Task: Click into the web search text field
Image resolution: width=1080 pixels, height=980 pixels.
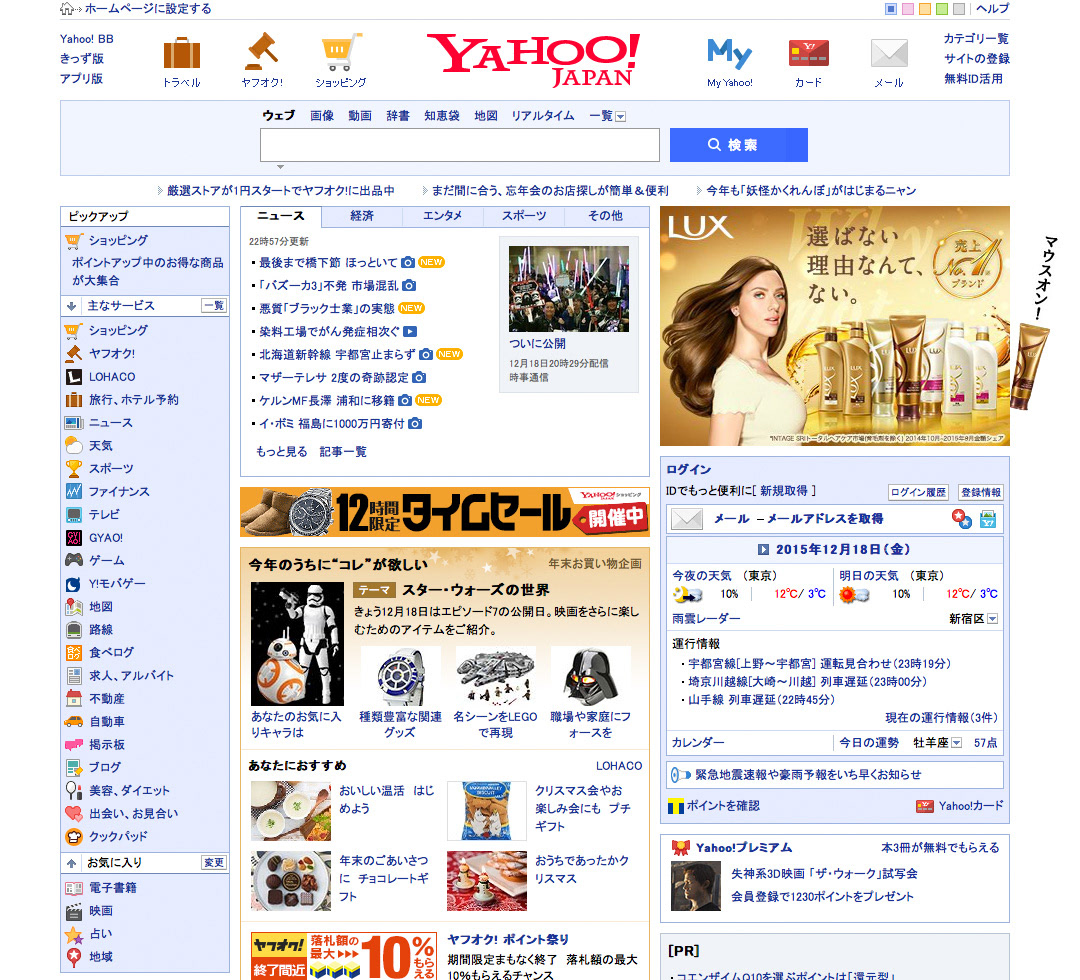Action: (x=459, y=145)
